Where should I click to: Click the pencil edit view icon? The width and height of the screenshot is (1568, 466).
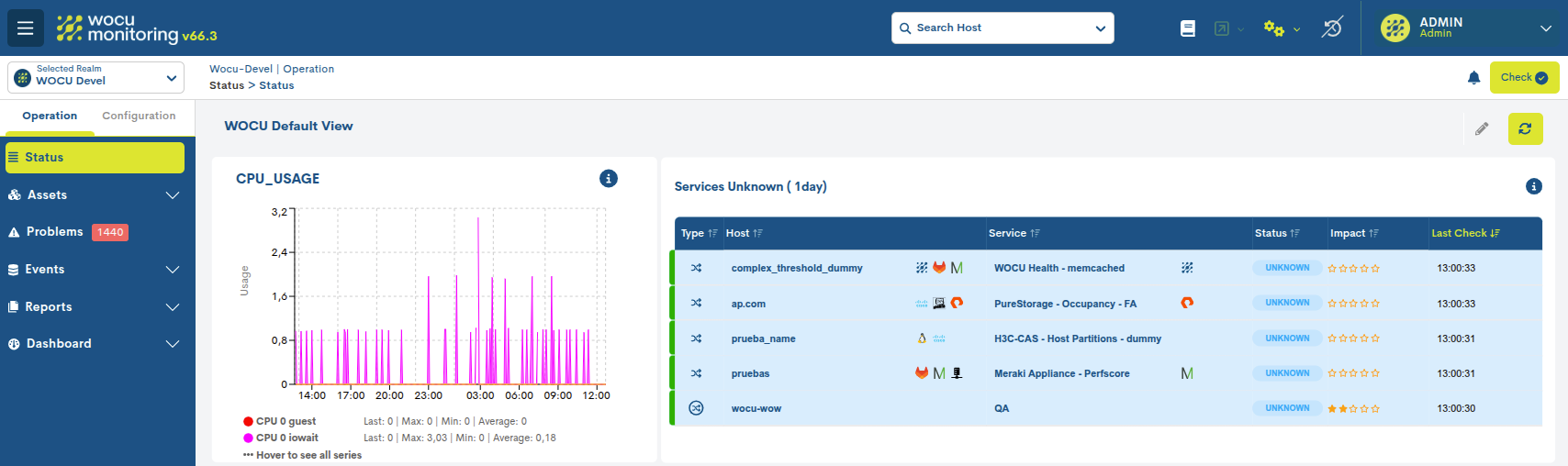coord(1481,129)
